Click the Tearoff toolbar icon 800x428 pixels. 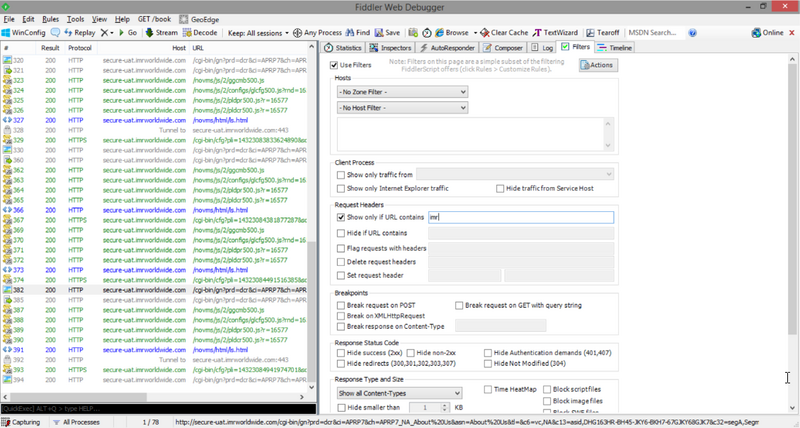tap(590, 33)
